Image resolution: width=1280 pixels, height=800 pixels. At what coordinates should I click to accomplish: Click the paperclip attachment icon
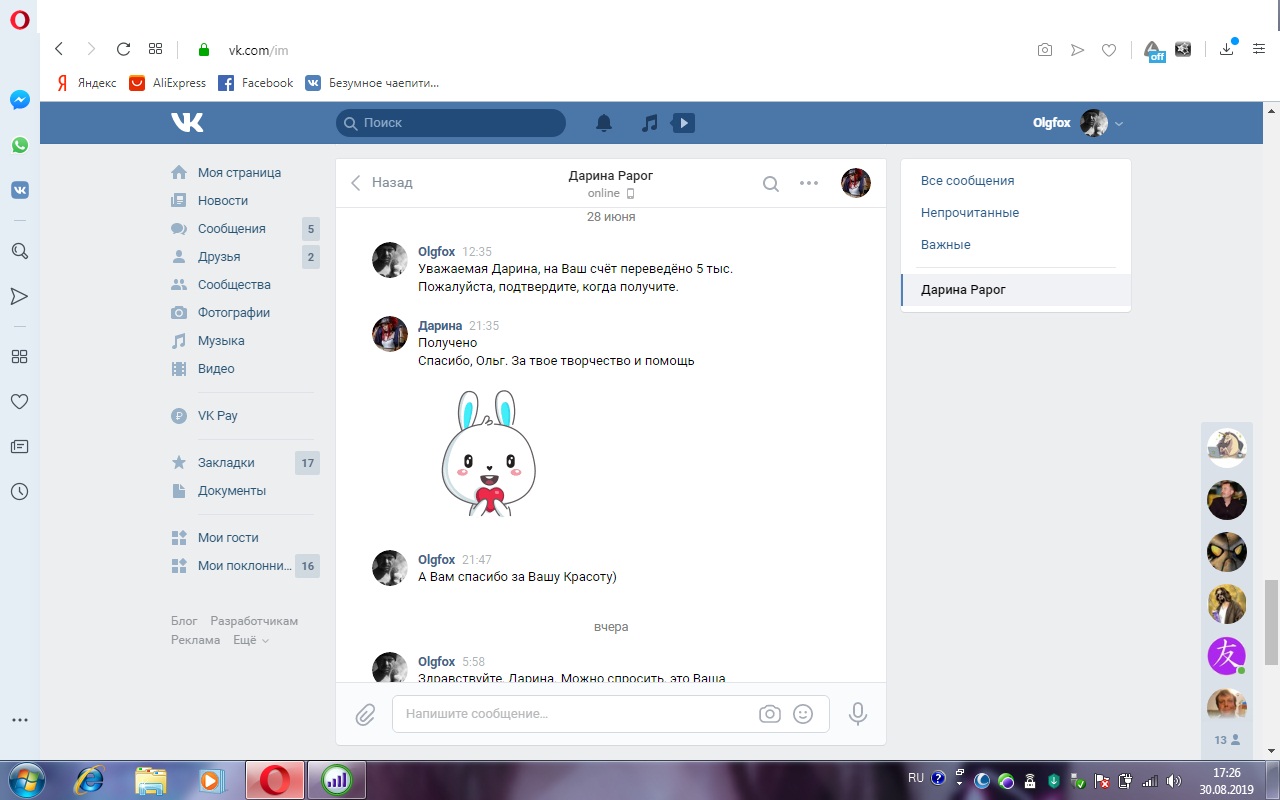point(365,715)
